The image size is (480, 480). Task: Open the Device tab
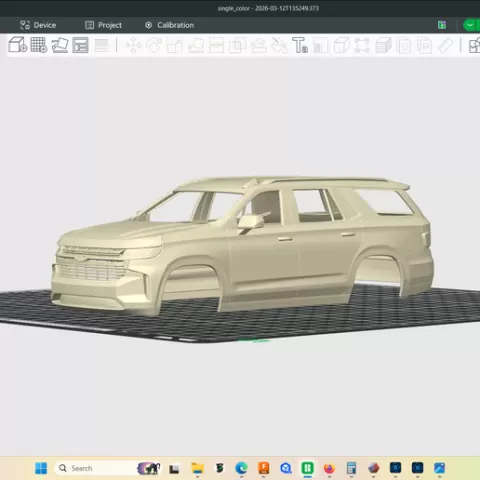[38, 25]
